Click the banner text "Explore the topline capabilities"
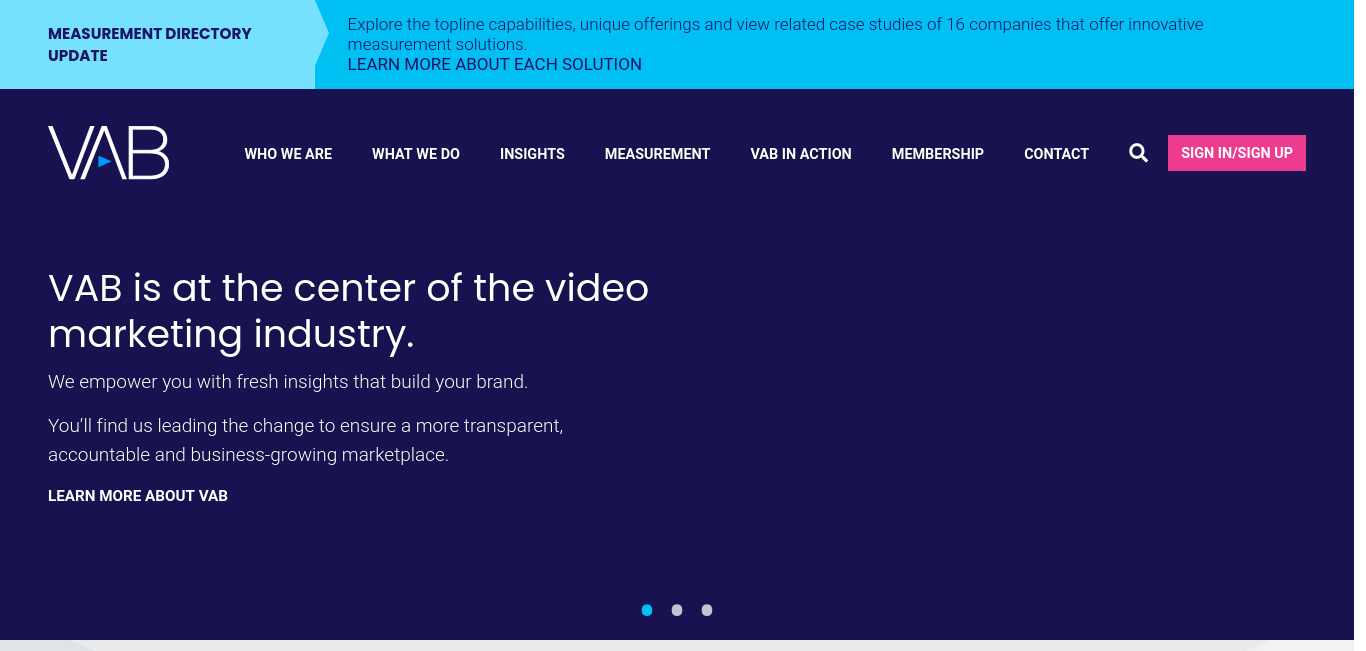This screenshot has width=1366, height=651. (775, 34)
